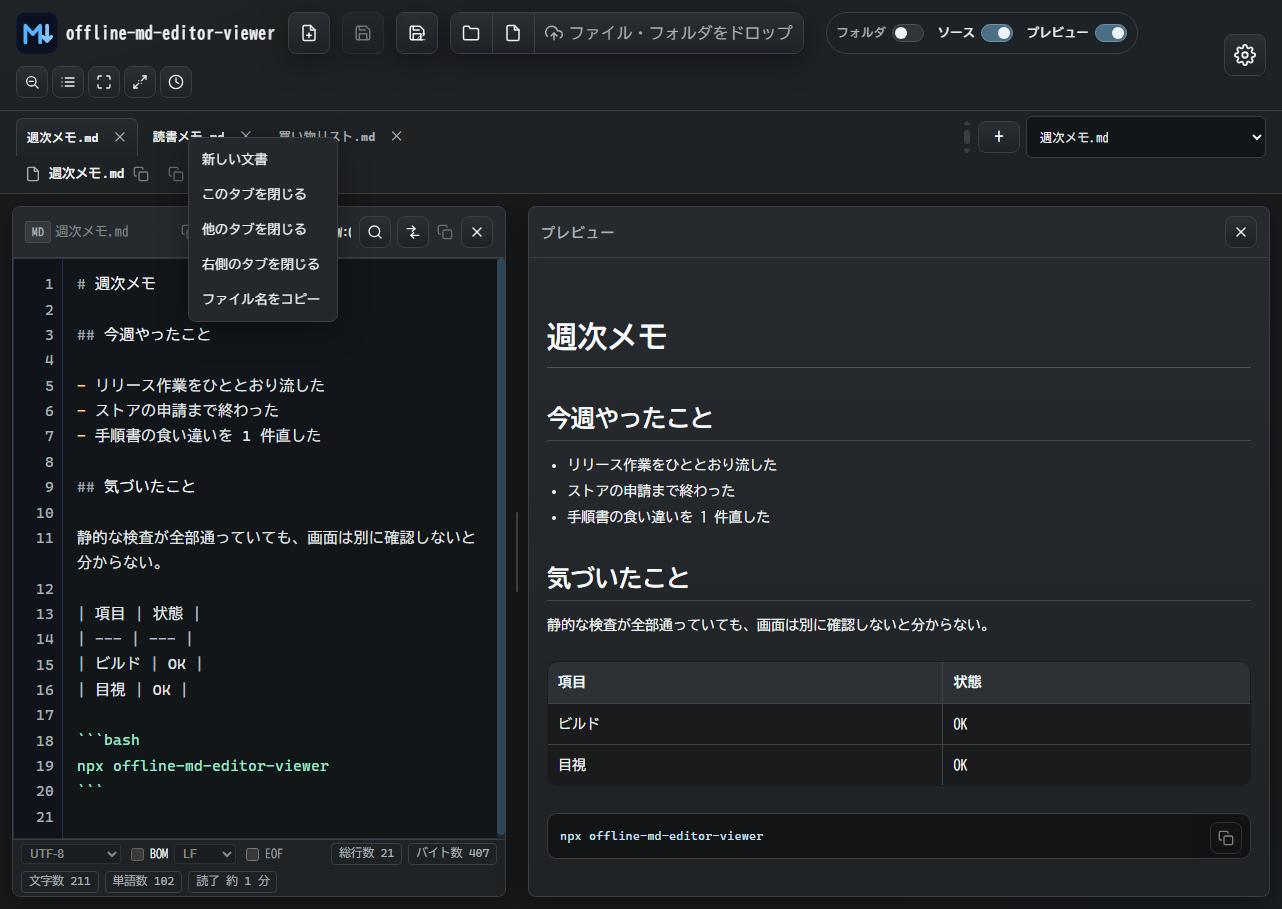Check the BOM checkbox
The image size is (1282, 909).
click(x=138, y=854)
